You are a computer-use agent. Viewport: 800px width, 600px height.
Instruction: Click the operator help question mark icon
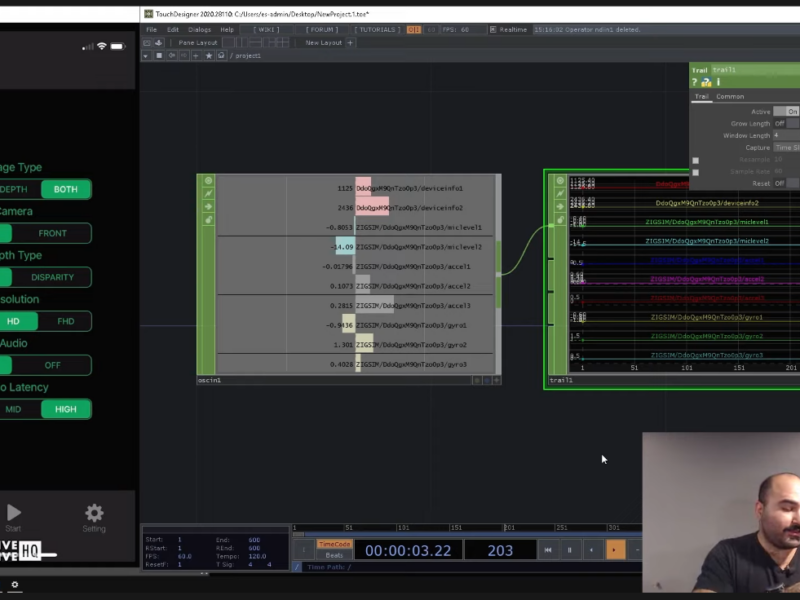695,82
